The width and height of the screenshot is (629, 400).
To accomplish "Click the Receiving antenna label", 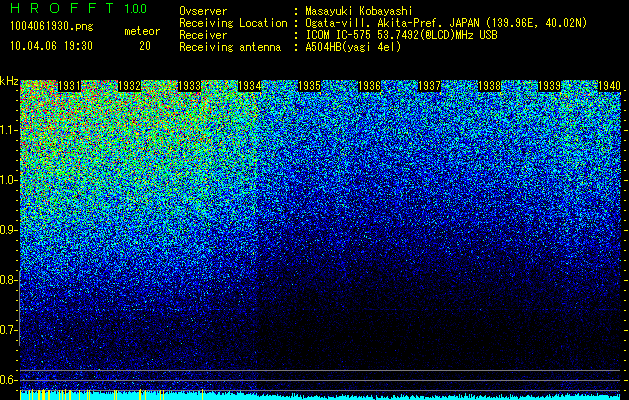I will tap(230, 47).
